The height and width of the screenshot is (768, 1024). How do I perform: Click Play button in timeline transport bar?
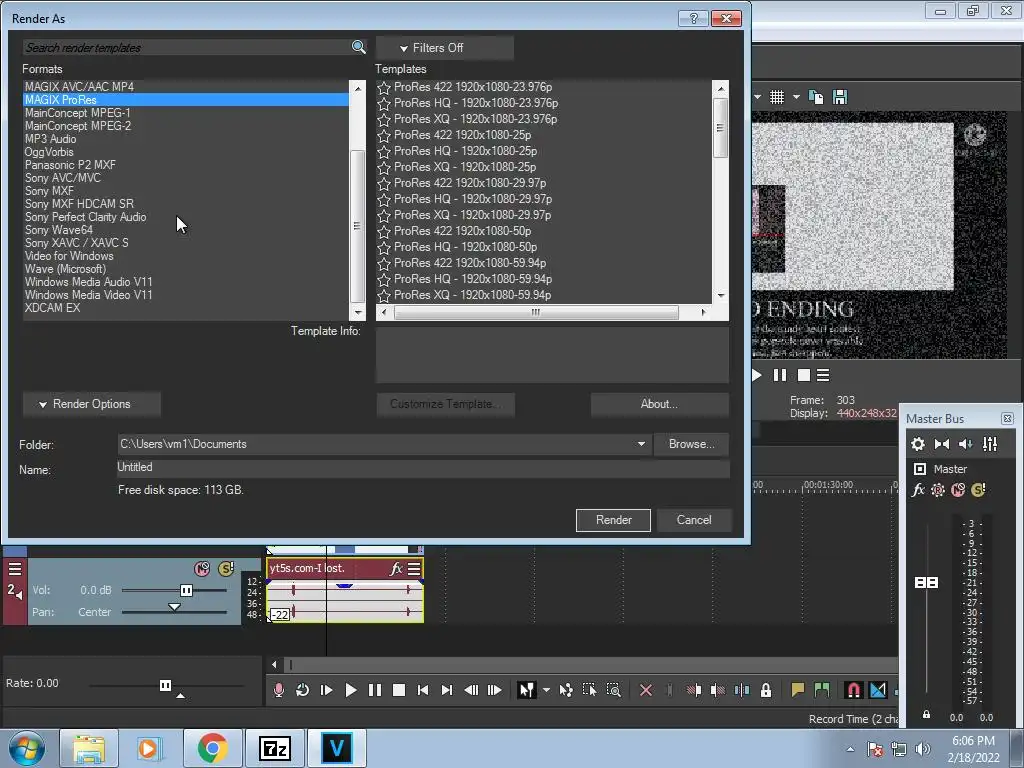tap(351, 690)
